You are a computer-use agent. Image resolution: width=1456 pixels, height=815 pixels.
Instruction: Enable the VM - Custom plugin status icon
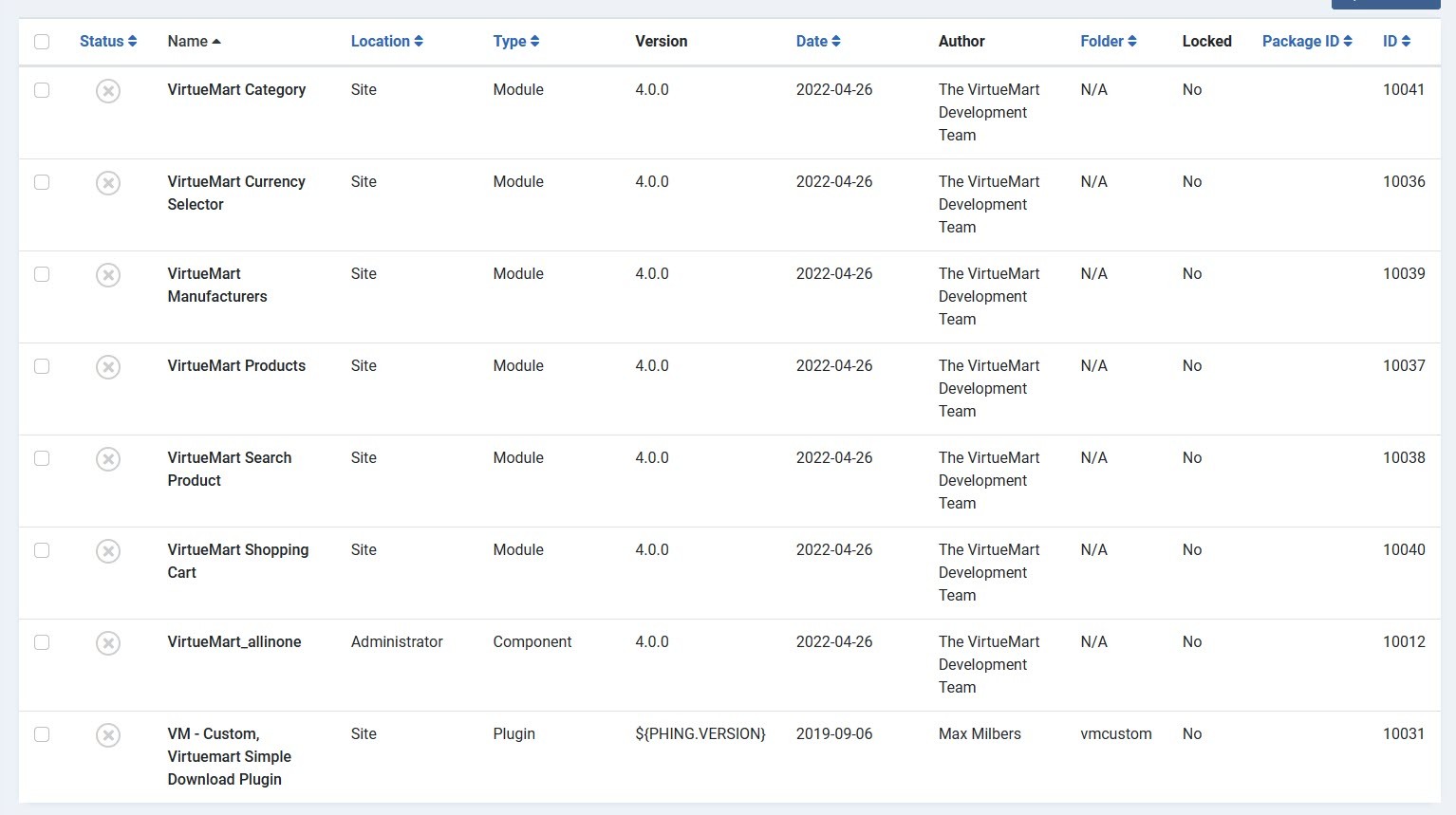(x=108, y=735)
